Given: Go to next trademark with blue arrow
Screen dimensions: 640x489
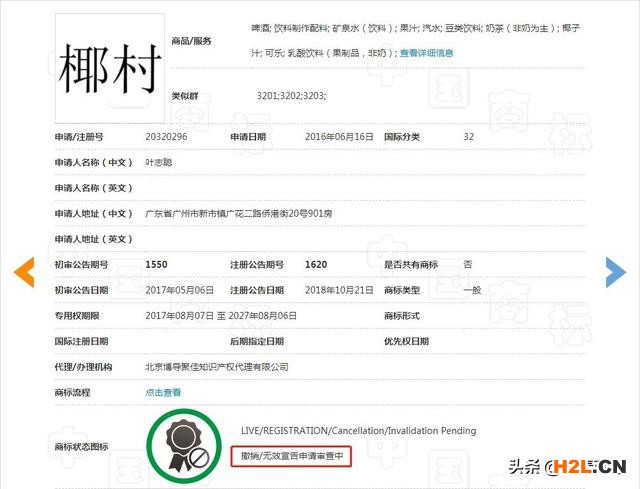Looking at the screenshot, I should [x=616, y=272].
